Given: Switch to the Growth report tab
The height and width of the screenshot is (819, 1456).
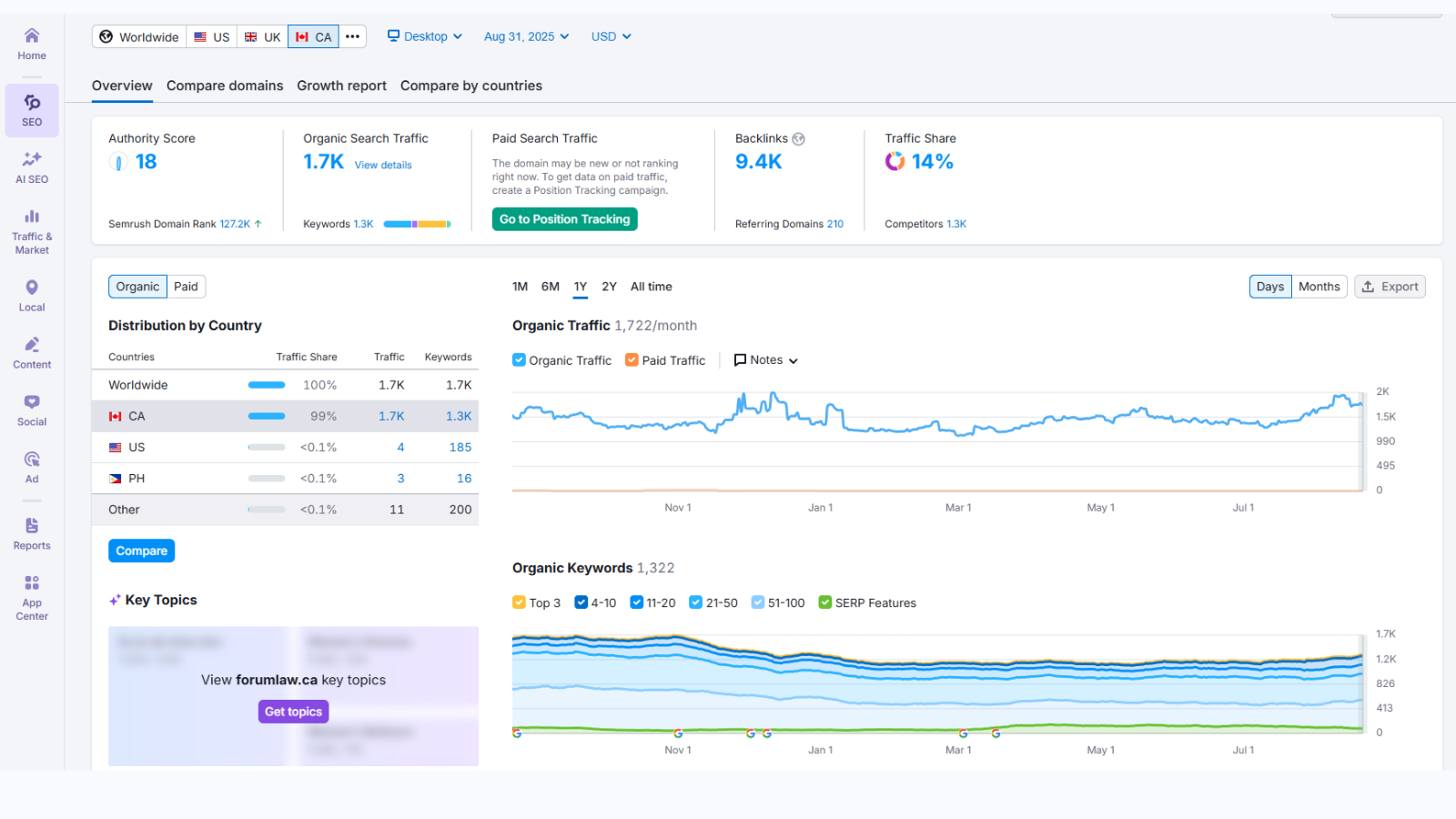Looking at the screenshot, I should click(x=341, y=86).
